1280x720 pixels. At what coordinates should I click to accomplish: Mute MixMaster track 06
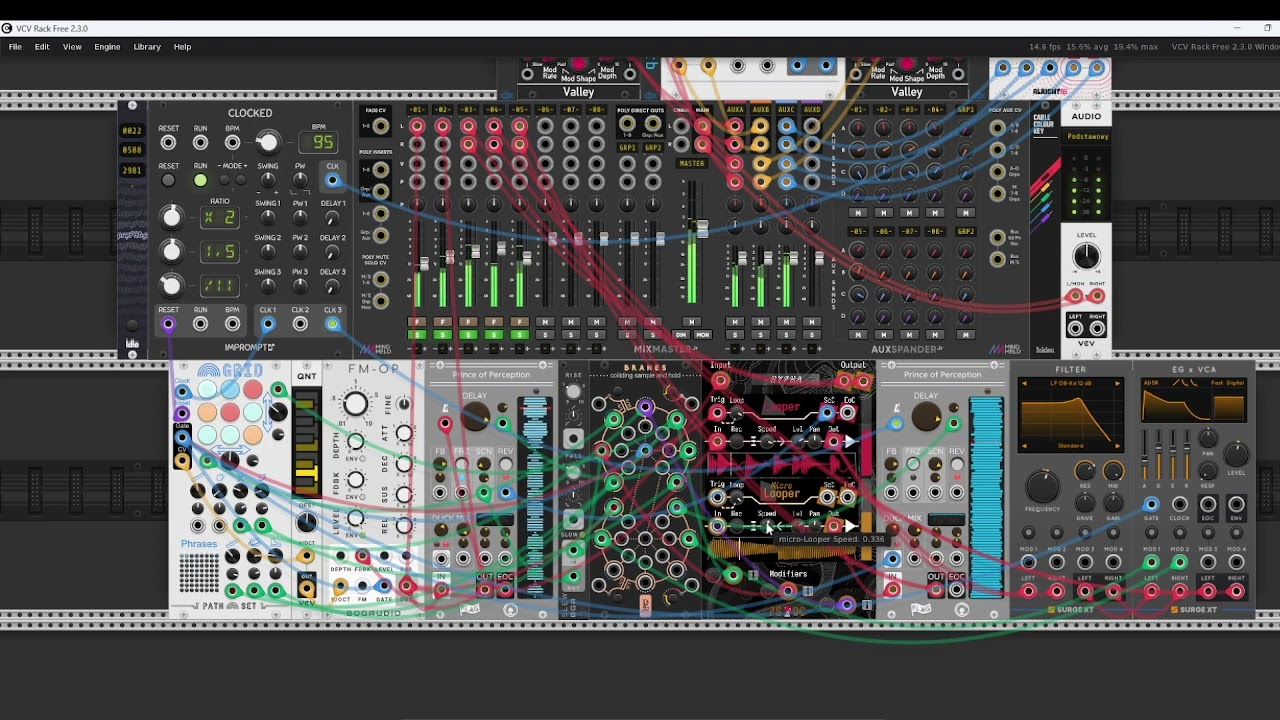click(545, 322)
